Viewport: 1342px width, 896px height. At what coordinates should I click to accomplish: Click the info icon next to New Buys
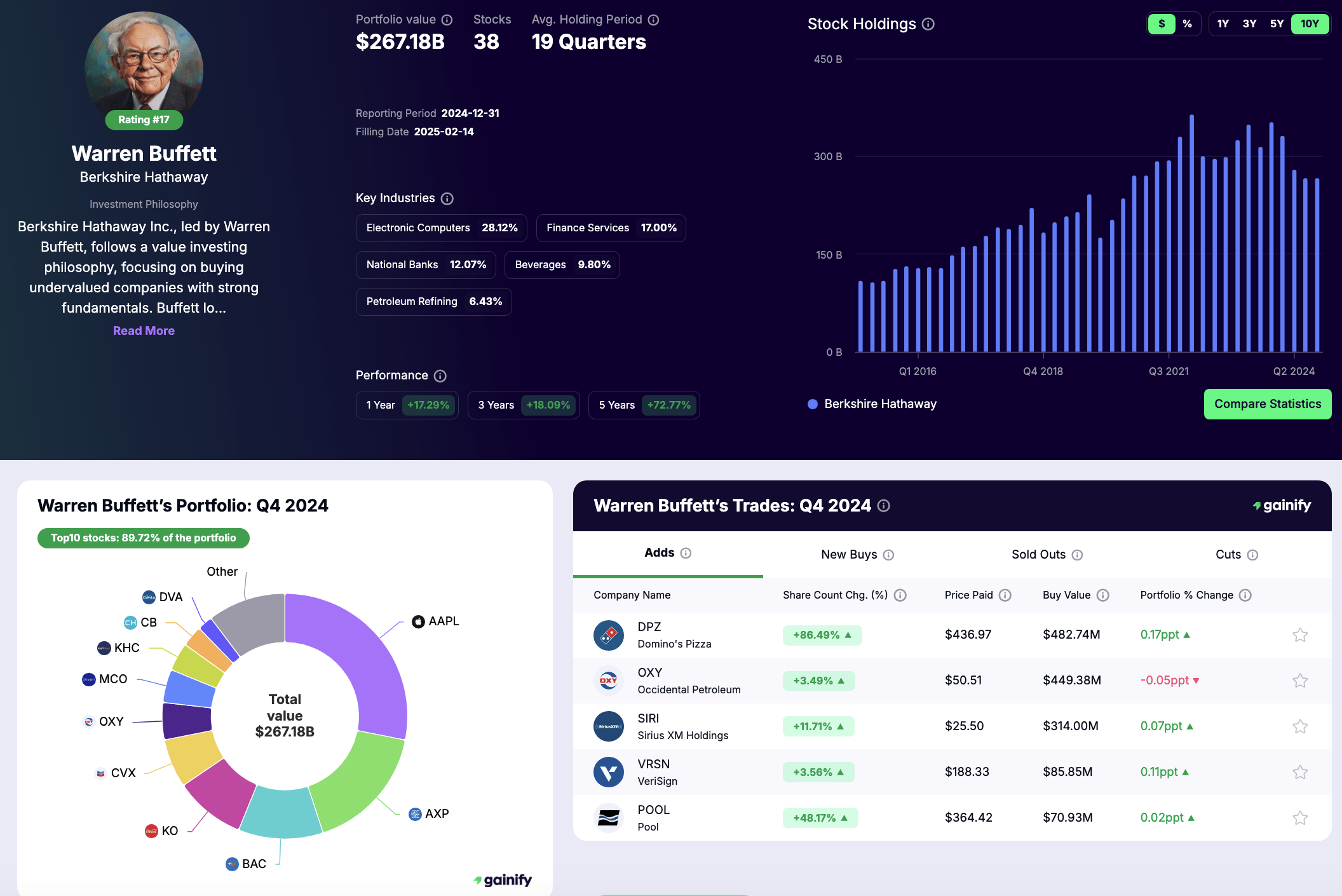[x=888, y=555]
